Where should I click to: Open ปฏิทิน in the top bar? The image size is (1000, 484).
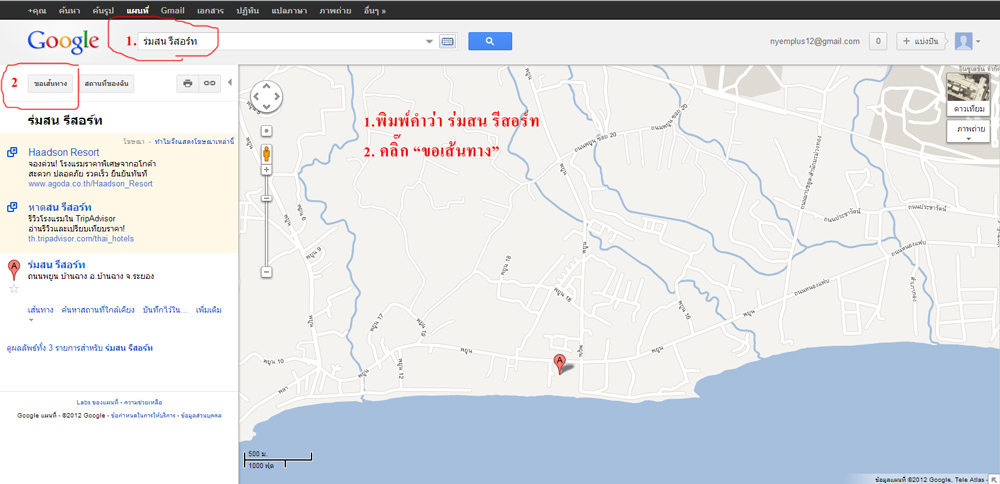pos(247,11)
